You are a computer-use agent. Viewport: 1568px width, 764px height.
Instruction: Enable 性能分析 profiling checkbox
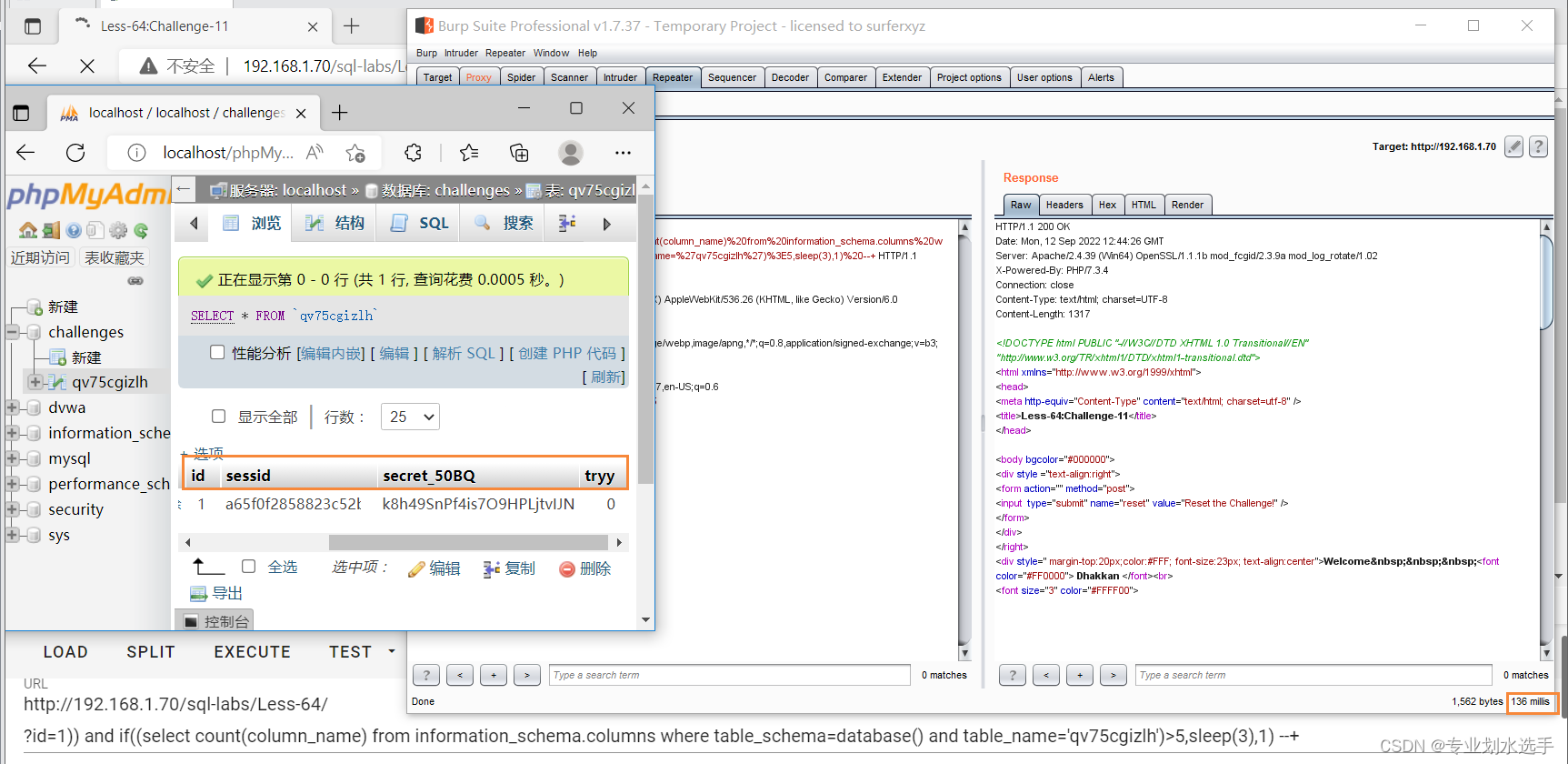click(x=217, y=352)
